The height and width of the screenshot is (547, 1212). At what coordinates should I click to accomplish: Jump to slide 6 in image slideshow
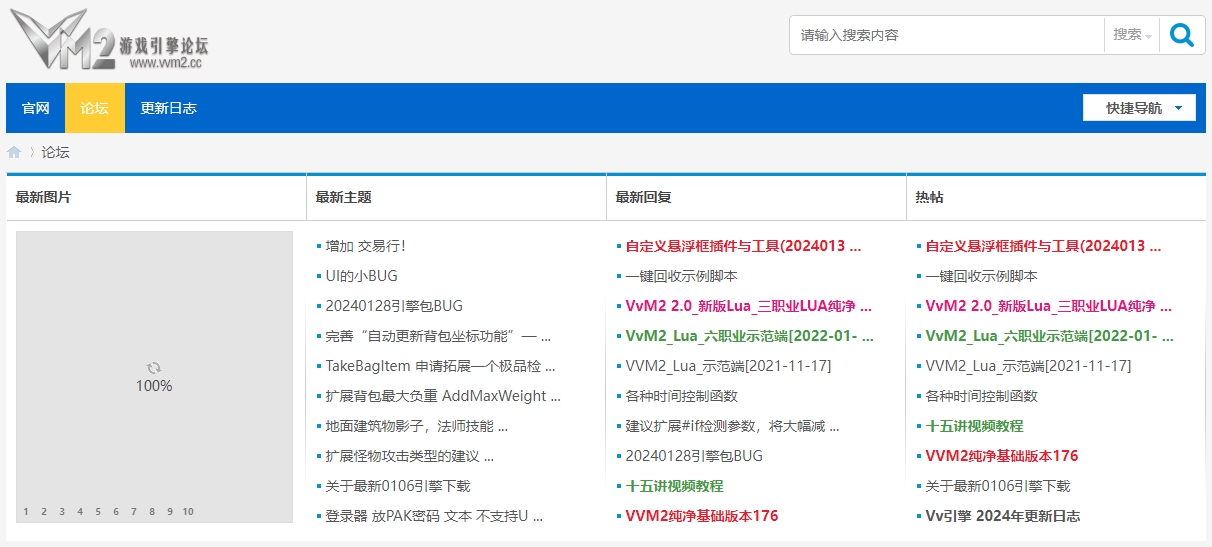click(x=116, y=512)
